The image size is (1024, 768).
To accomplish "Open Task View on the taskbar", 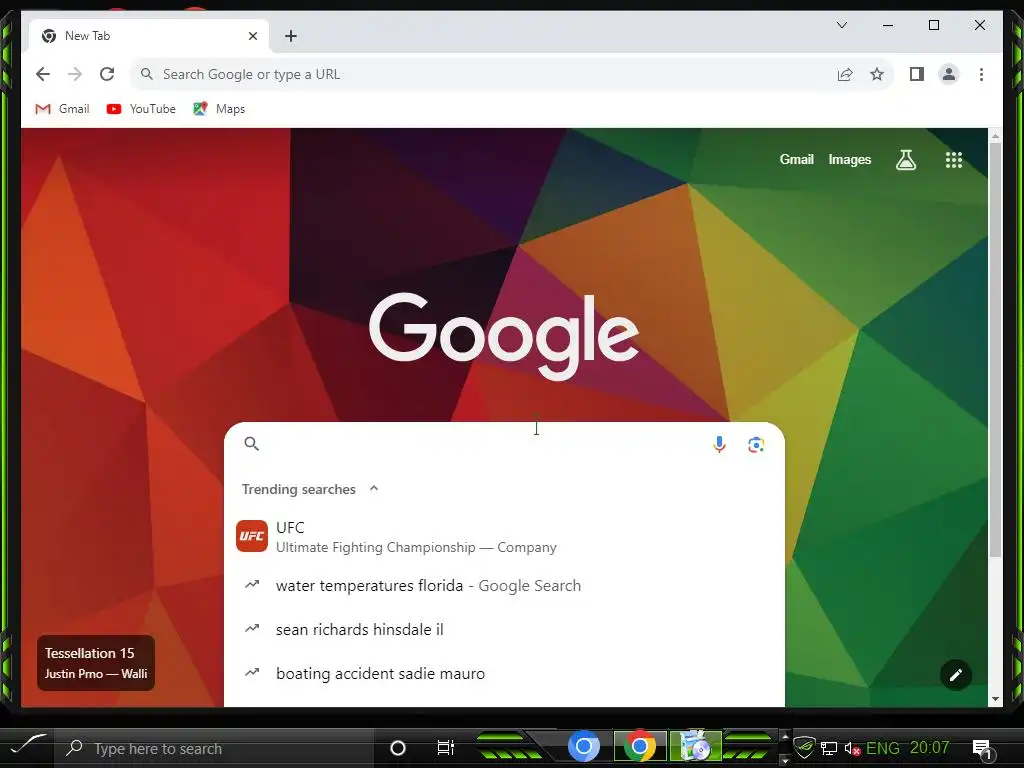I will (445, 748).
